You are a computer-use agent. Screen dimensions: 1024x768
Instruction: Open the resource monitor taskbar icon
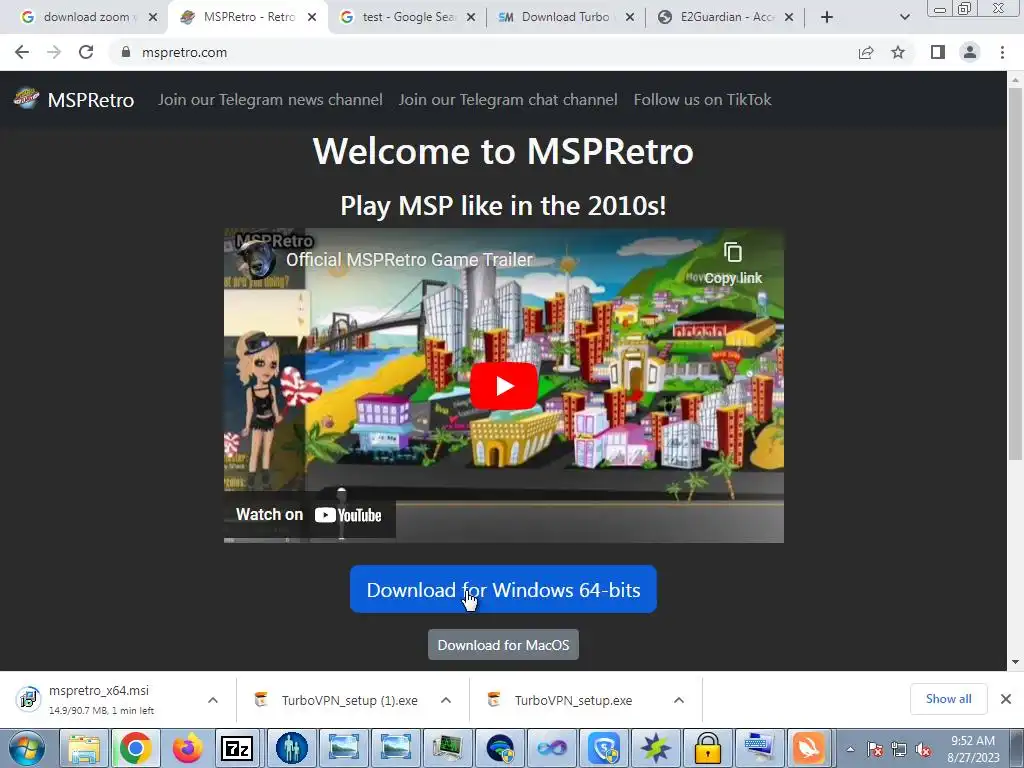(447, 748)
